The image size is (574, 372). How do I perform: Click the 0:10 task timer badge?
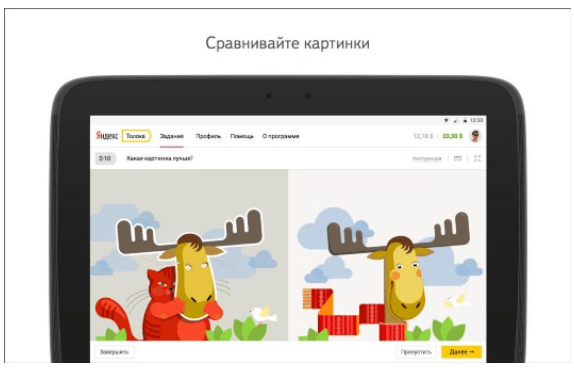pos(105,158)
